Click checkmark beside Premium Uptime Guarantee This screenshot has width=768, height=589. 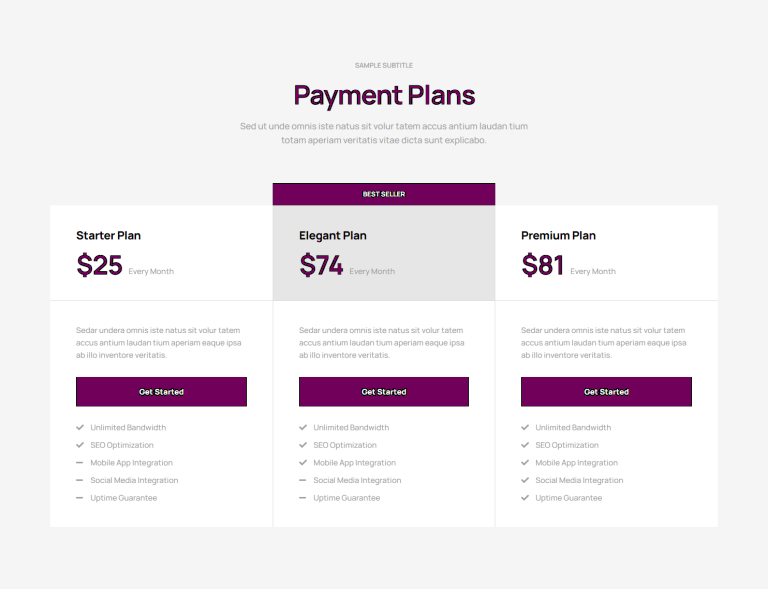pos(525,498)
